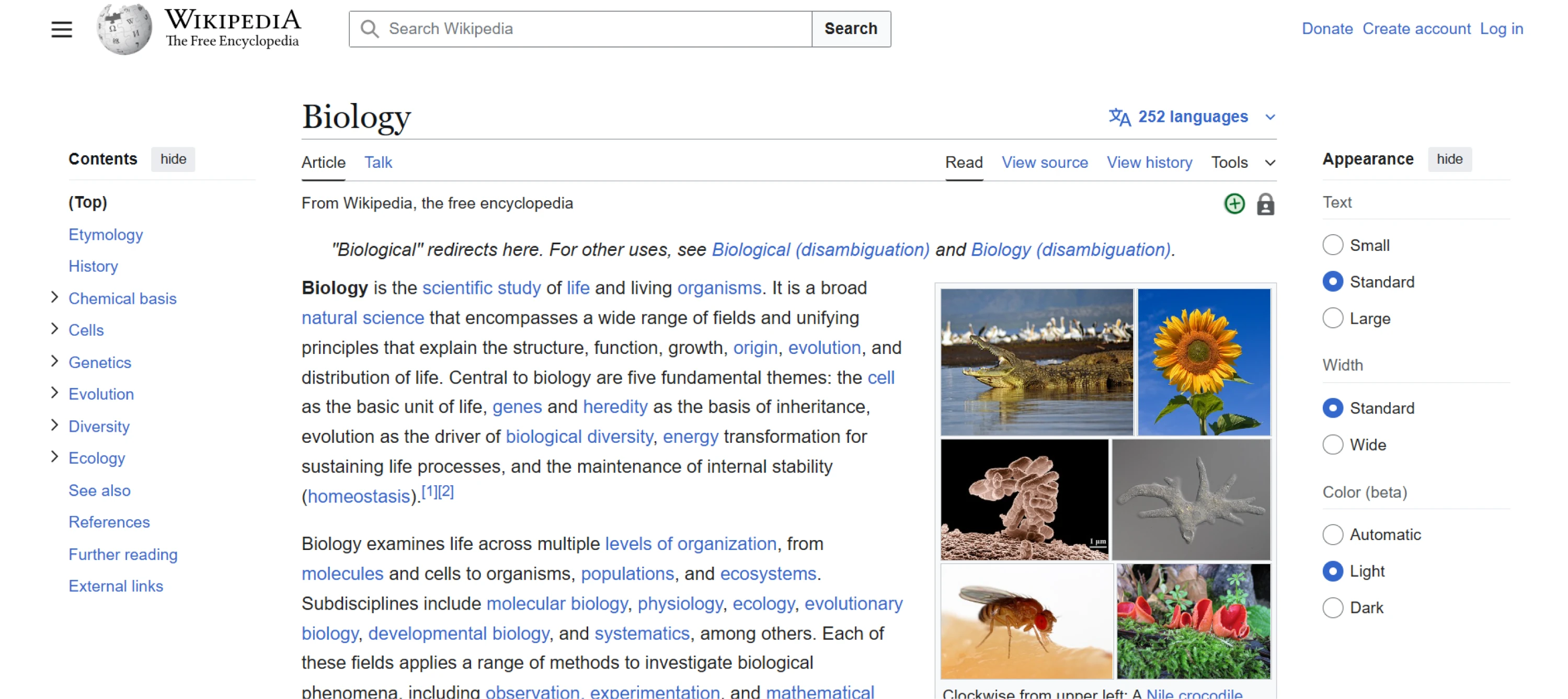Click the Wikipedia logo
The width and height of the screenshot is (1568, 699).
click(125, 29)
